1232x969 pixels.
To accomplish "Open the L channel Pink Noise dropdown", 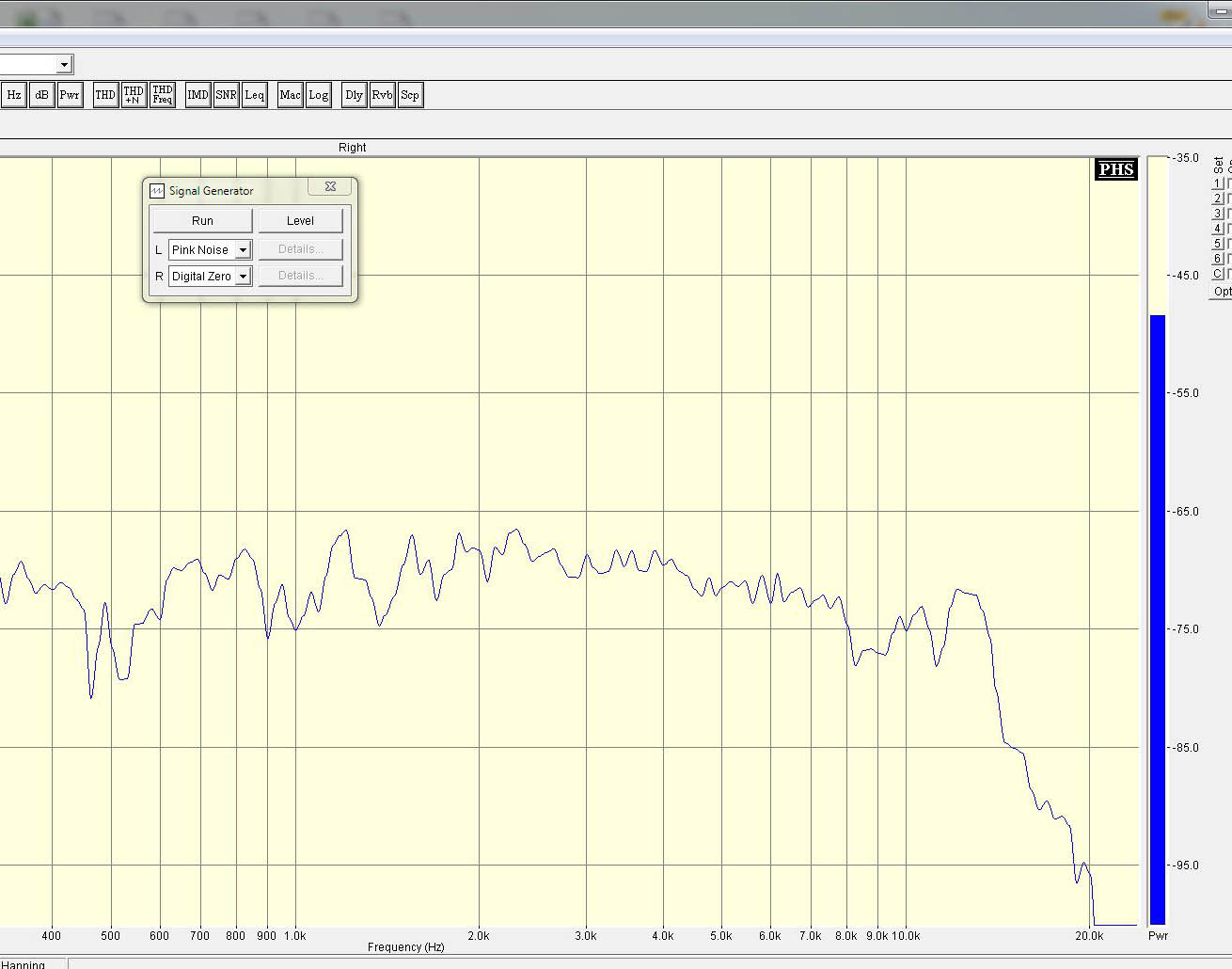I will click(x=243, y=250).
